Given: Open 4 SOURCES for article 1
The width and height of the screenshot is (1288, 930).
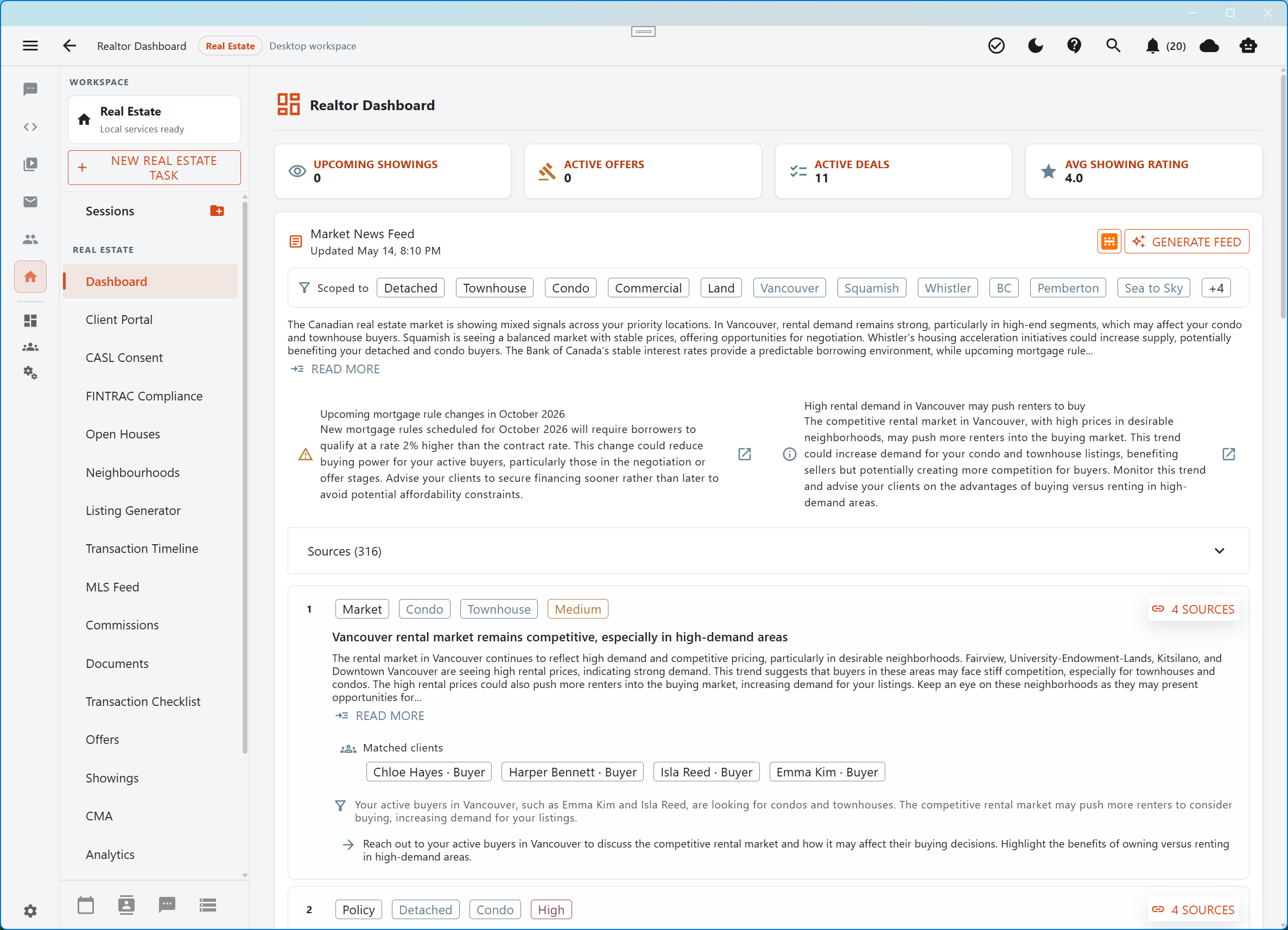Looking at the screenshot, I should coord(1193,609).
